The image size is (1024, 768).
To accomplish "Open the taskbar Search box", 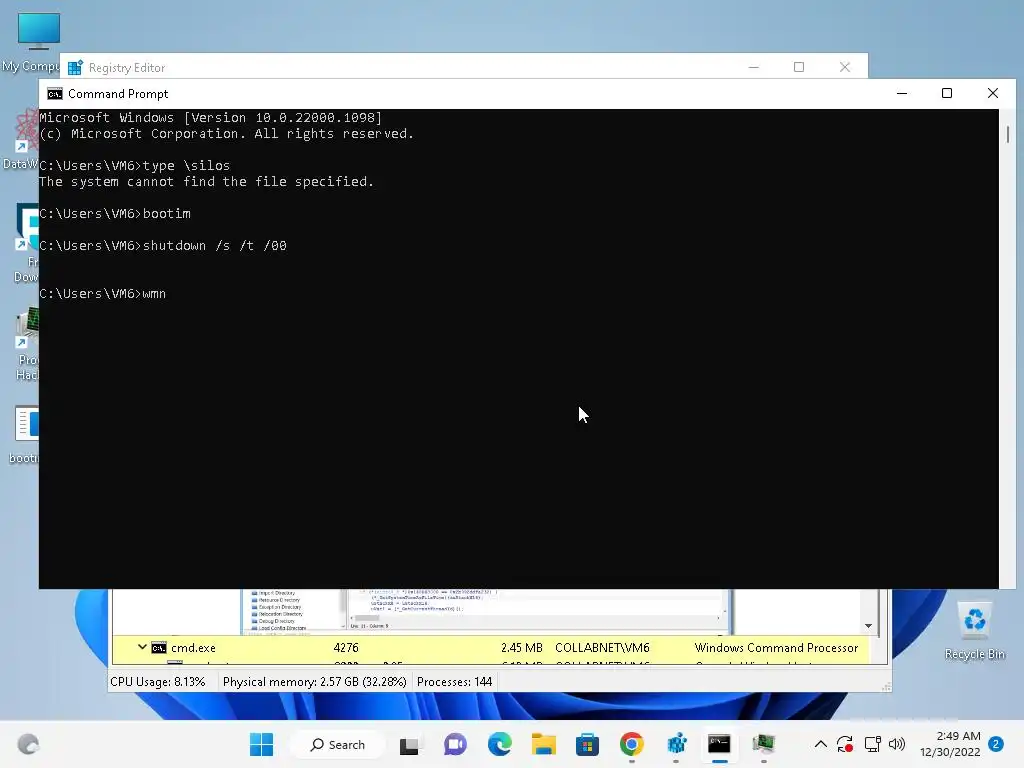I will click(x=338, y=744).
